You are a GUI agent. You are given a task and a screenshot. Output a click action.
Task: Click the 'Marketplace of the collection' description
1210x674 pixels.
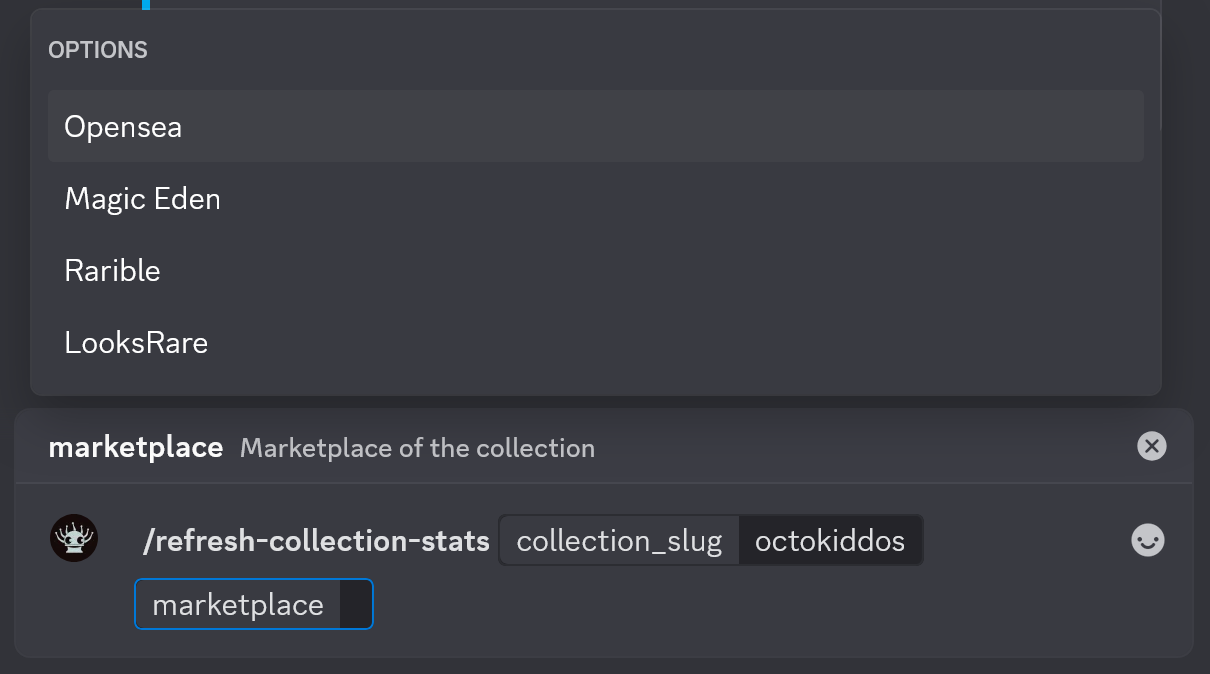click(x=417, y=448)
